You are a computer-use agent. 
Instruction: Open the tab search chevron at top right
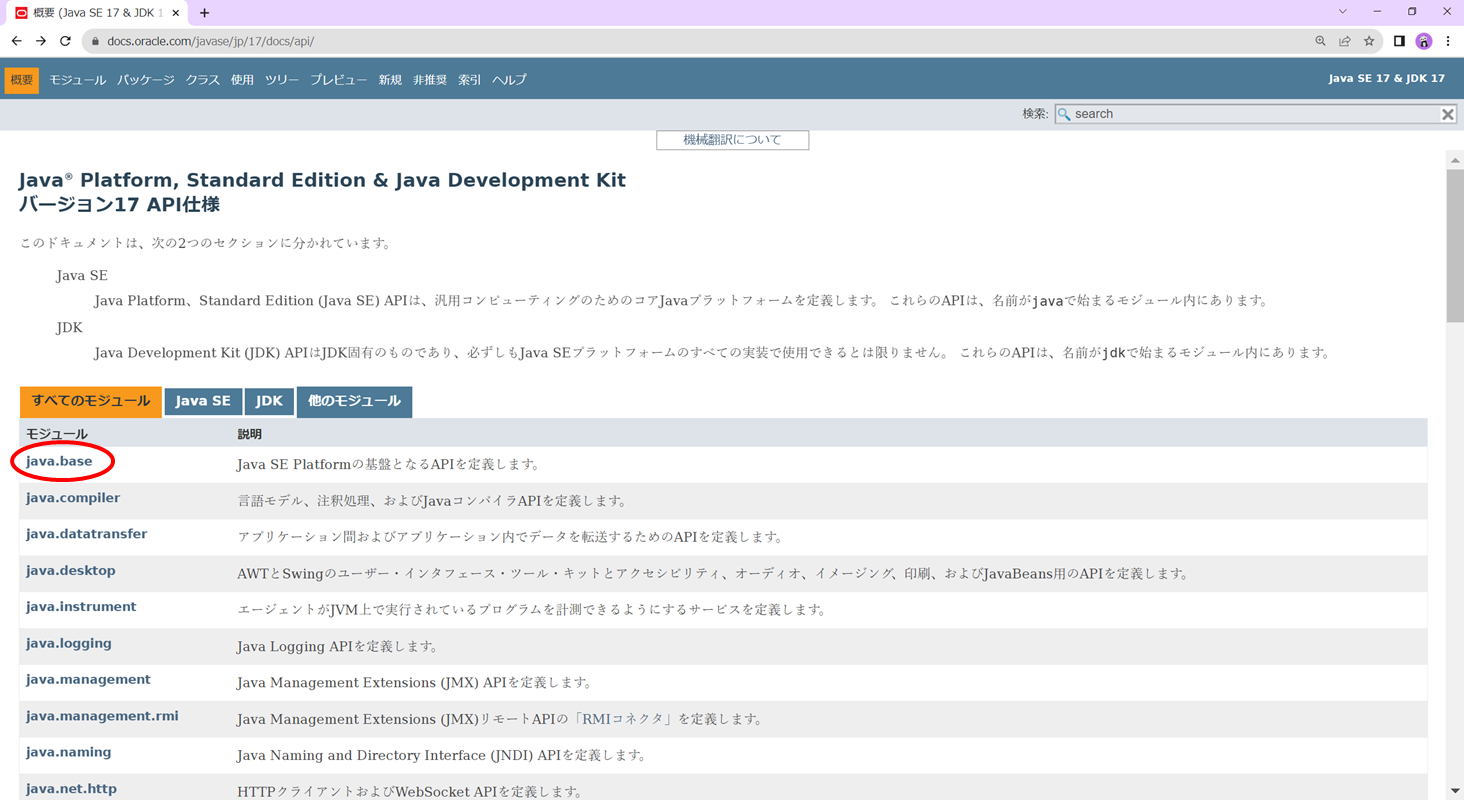1342,11
